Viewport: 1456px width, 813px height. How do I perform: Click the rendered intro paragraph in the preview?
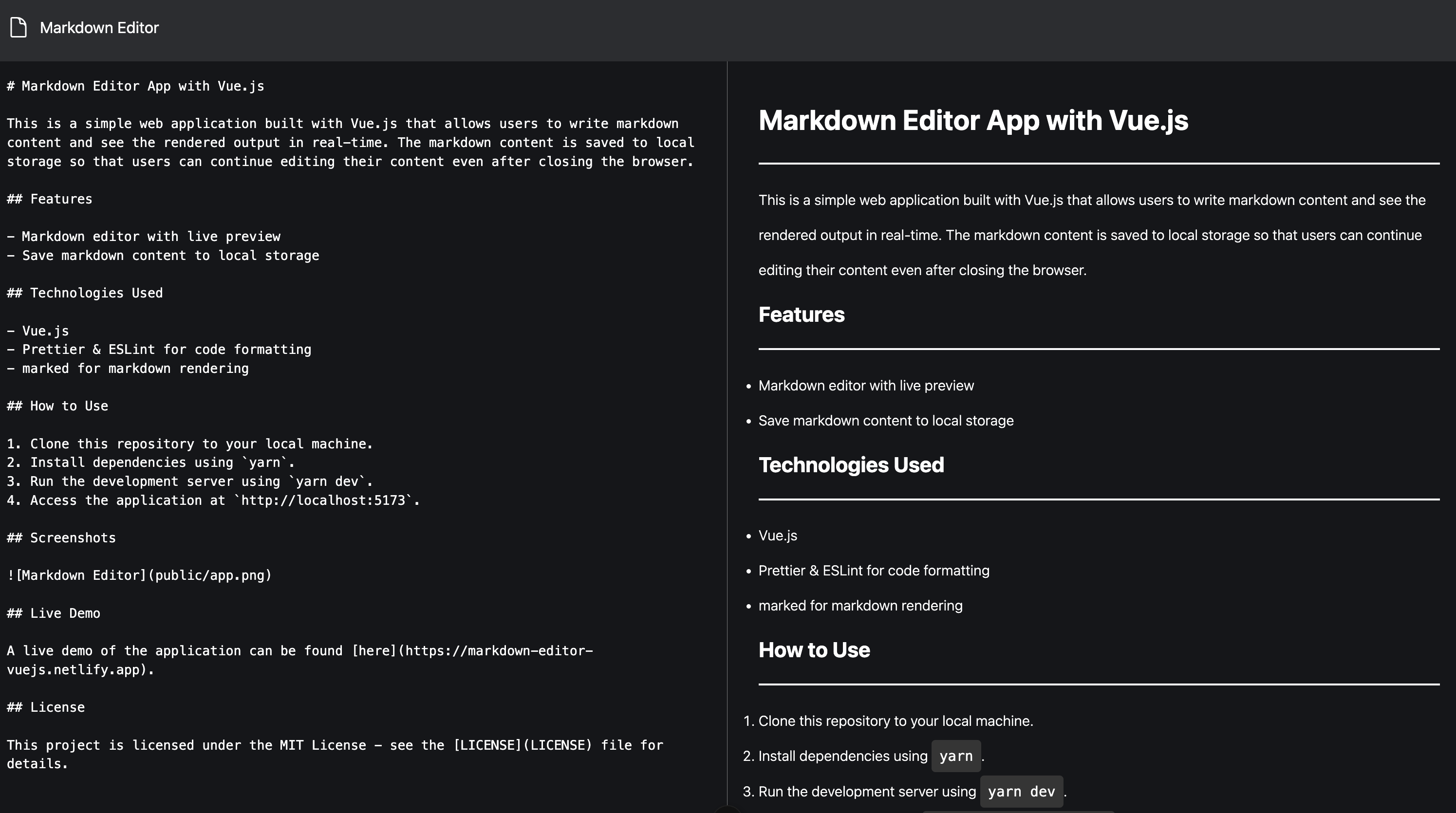pyautogui.click(x=1092, y=235)
